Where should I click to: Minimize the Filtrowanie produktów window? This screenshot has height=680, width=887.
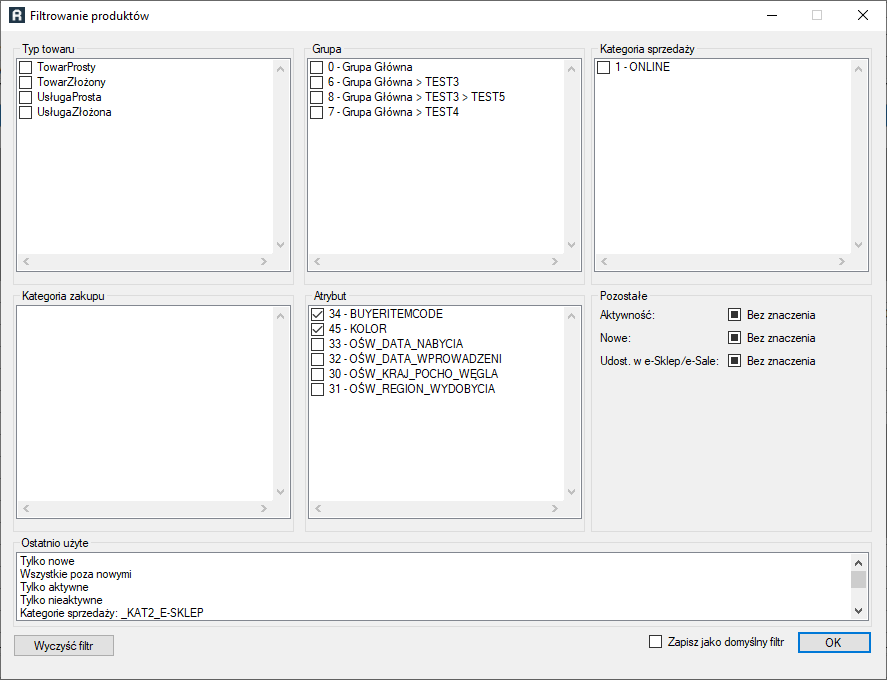coord(772,15)
